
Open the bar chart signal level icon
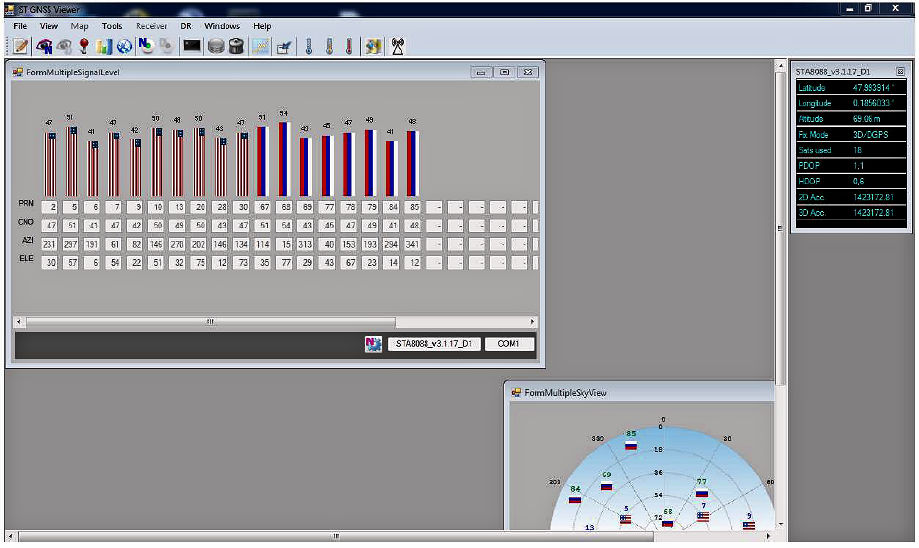point(104,46)
